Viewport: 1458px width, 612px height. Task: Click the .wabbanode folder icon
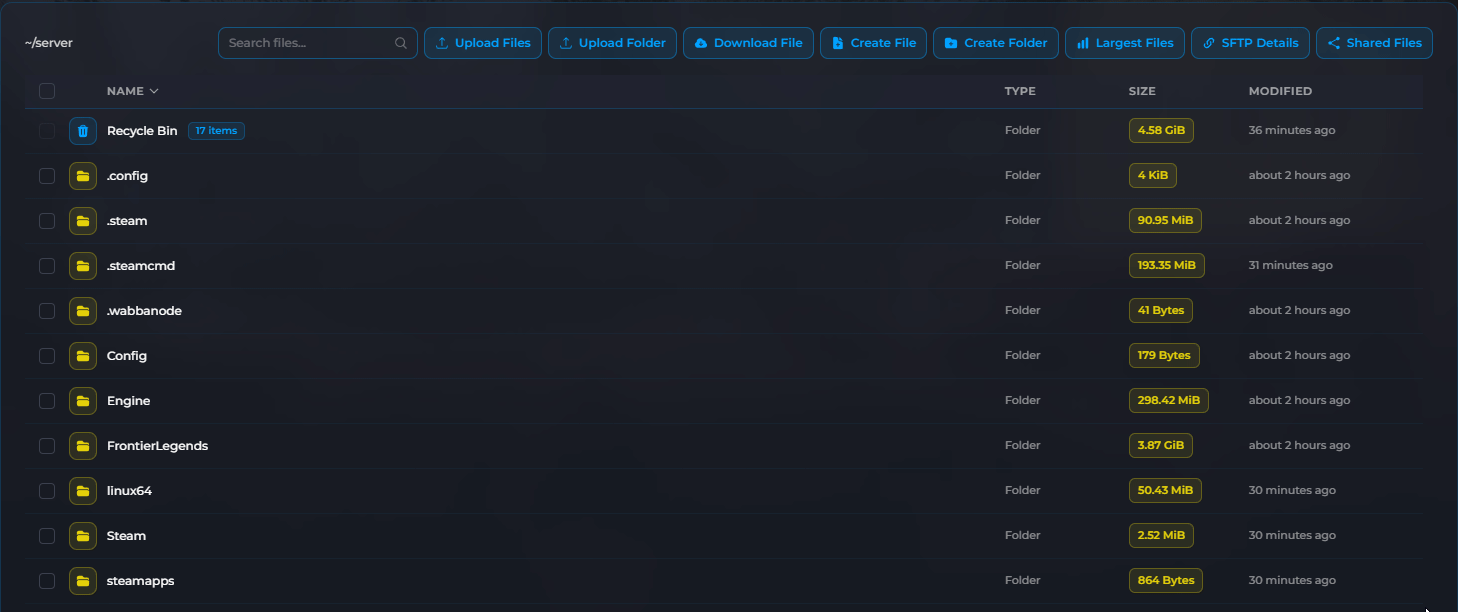pyautogui.click(x=83, y=311)
